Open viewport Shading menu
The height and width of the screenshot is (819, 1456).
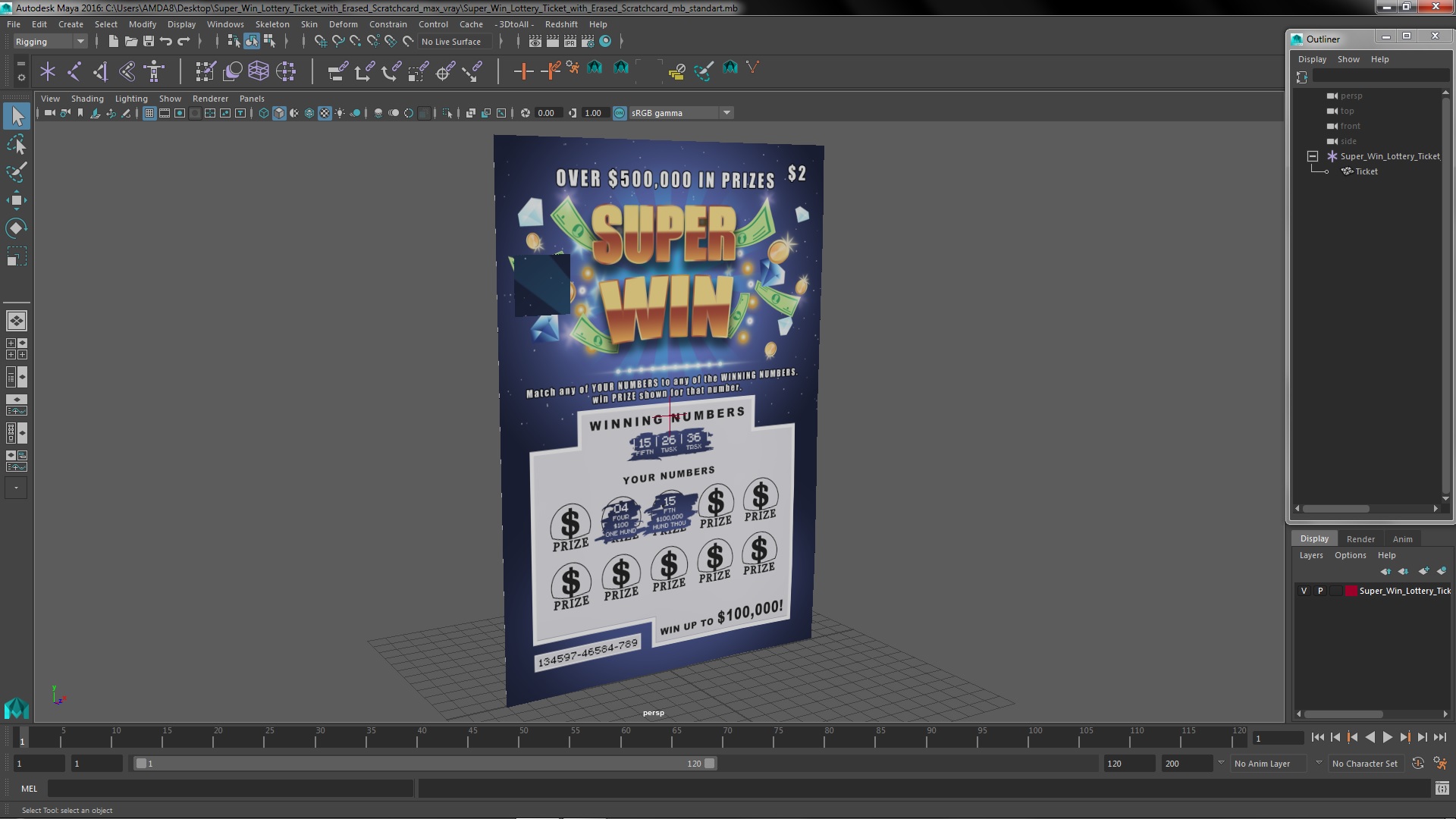87,99
